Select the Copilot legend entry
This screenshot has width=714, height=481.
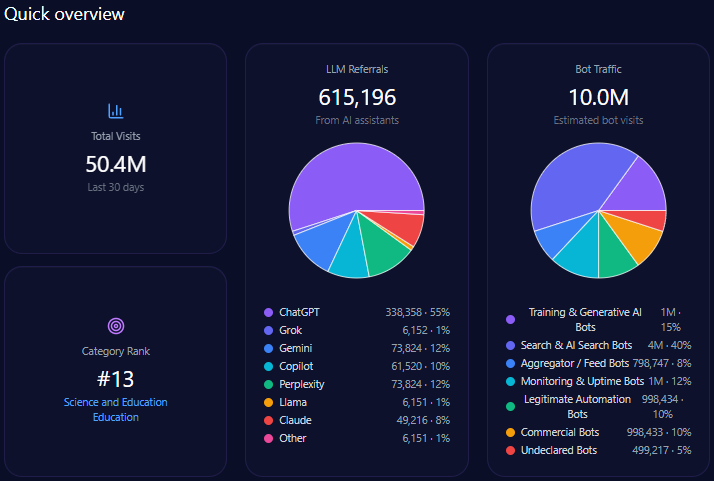coord(296,366)
